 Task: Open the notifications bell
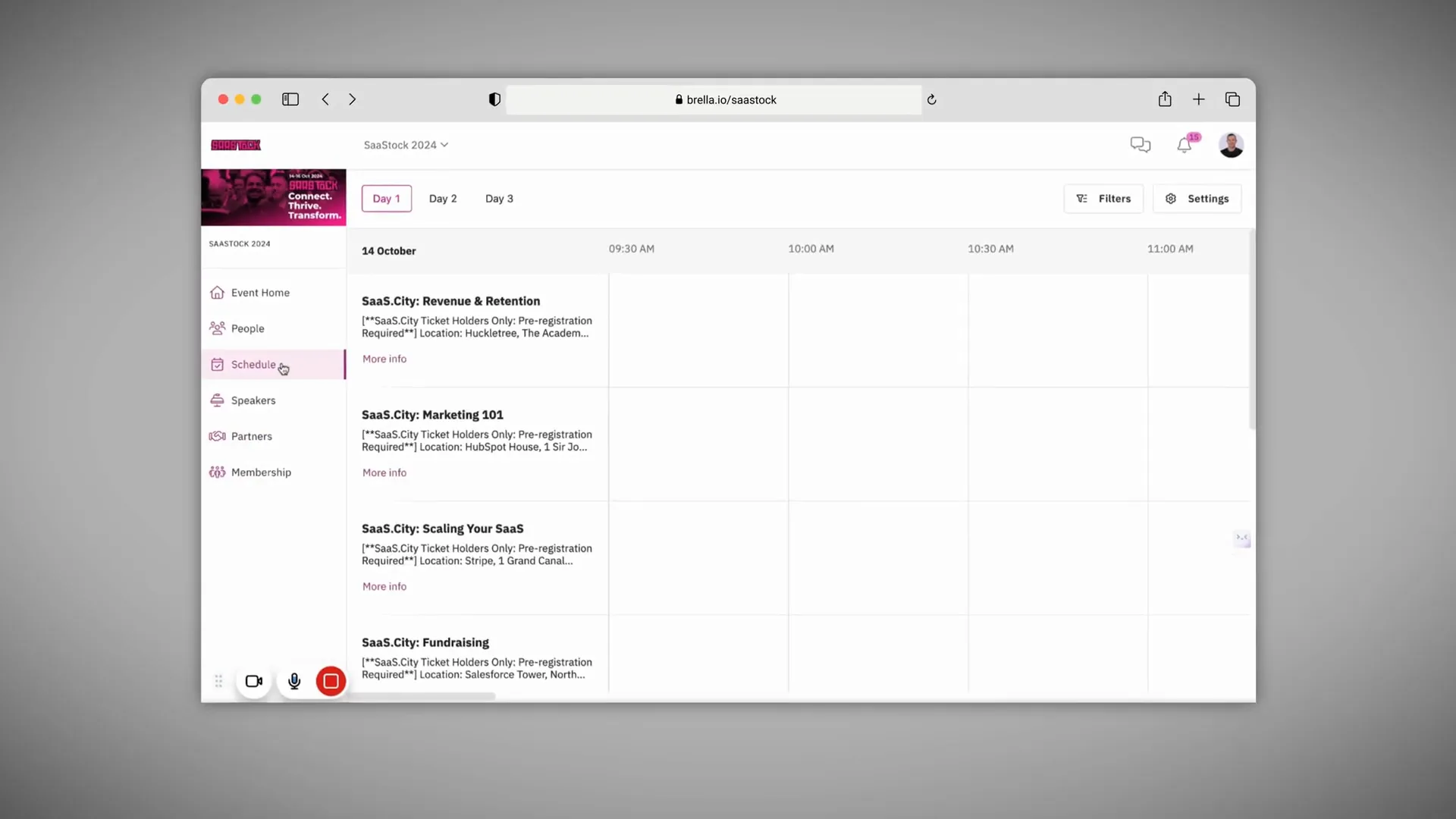tap(1185, 145)
